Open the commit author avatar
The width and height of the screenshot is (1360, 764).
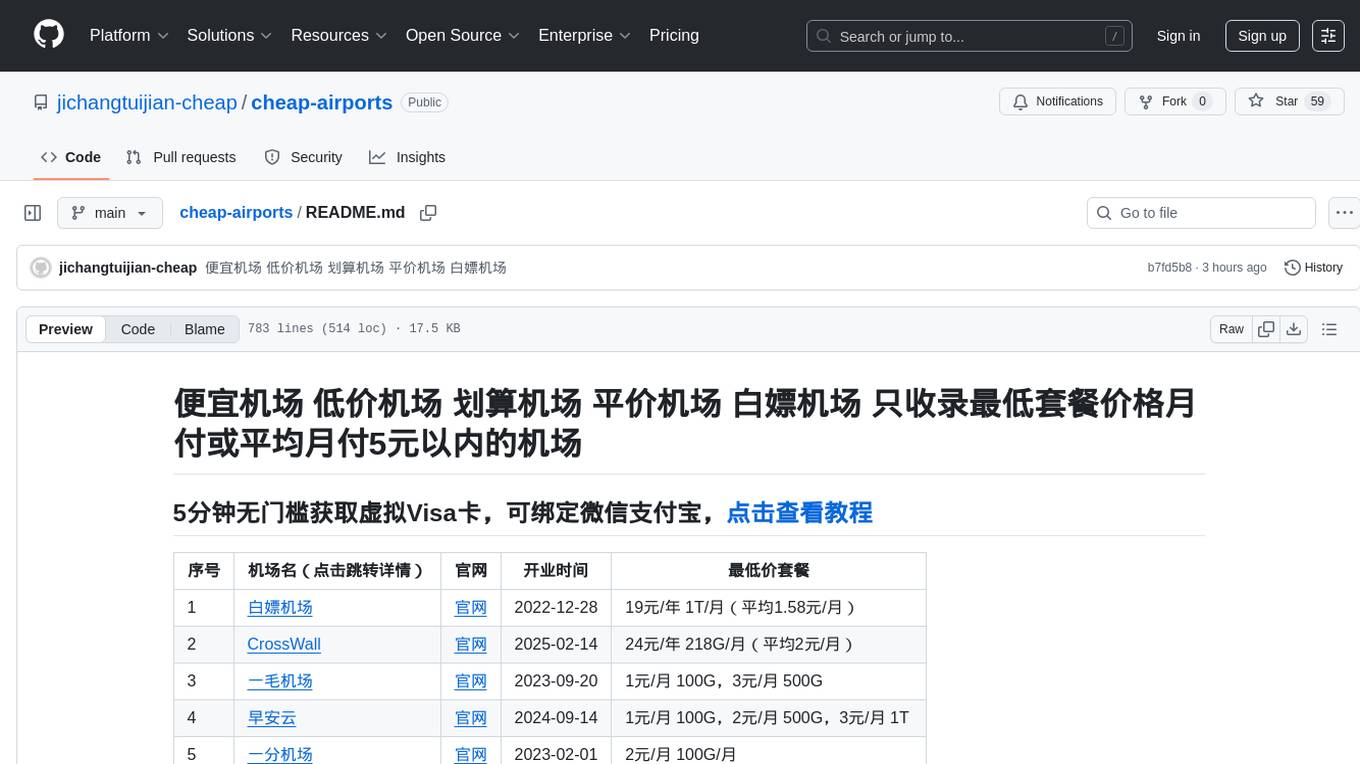pyautogui.click(x=41, y=268)
